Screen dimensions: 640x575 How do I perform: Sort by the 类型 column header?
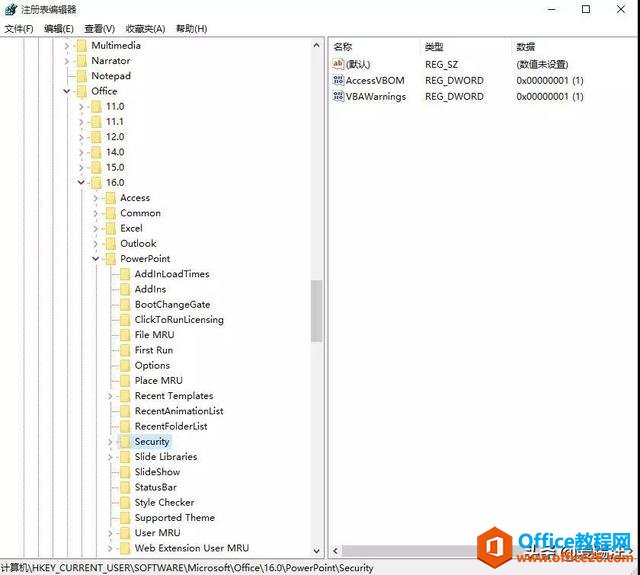click(434, 47)
